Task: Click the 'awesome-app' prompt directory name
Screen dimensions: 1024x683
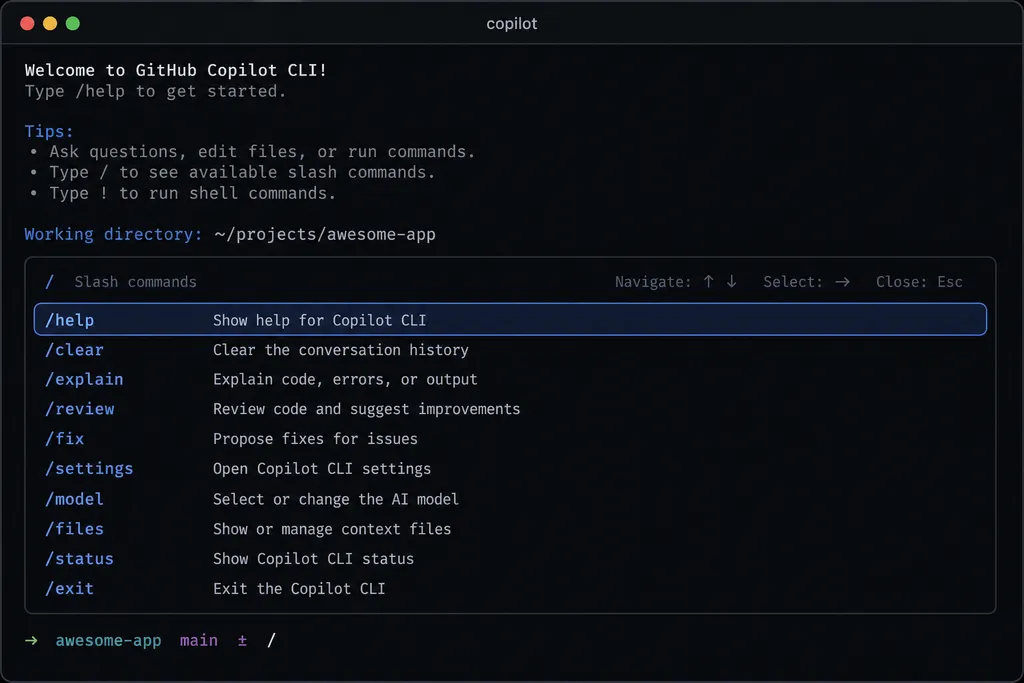Action: coord(108,641)
